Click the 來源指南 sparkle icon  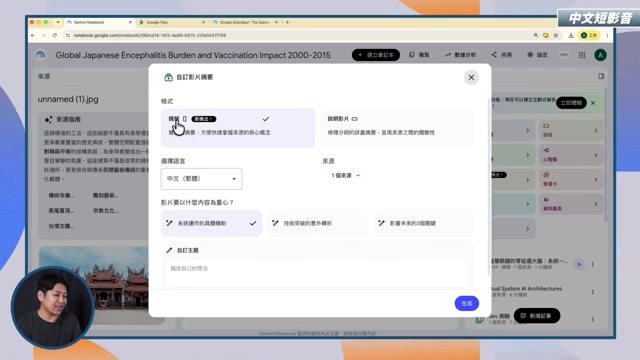point(48,120)
